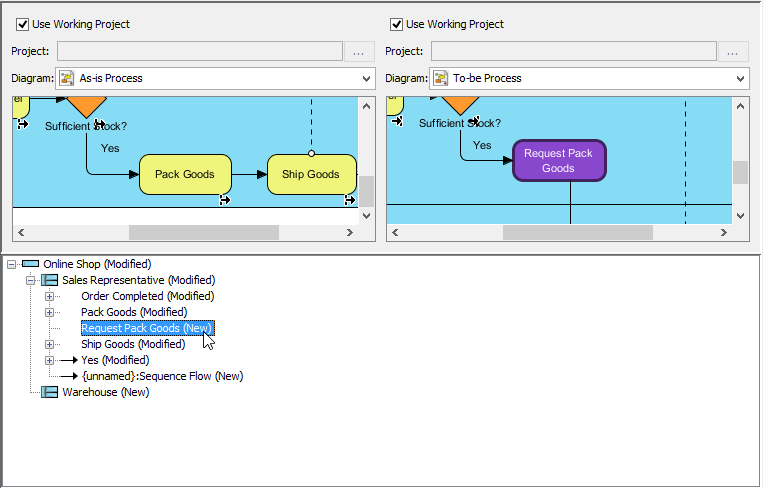Click the Online Shop pool icon in tree

30,264
